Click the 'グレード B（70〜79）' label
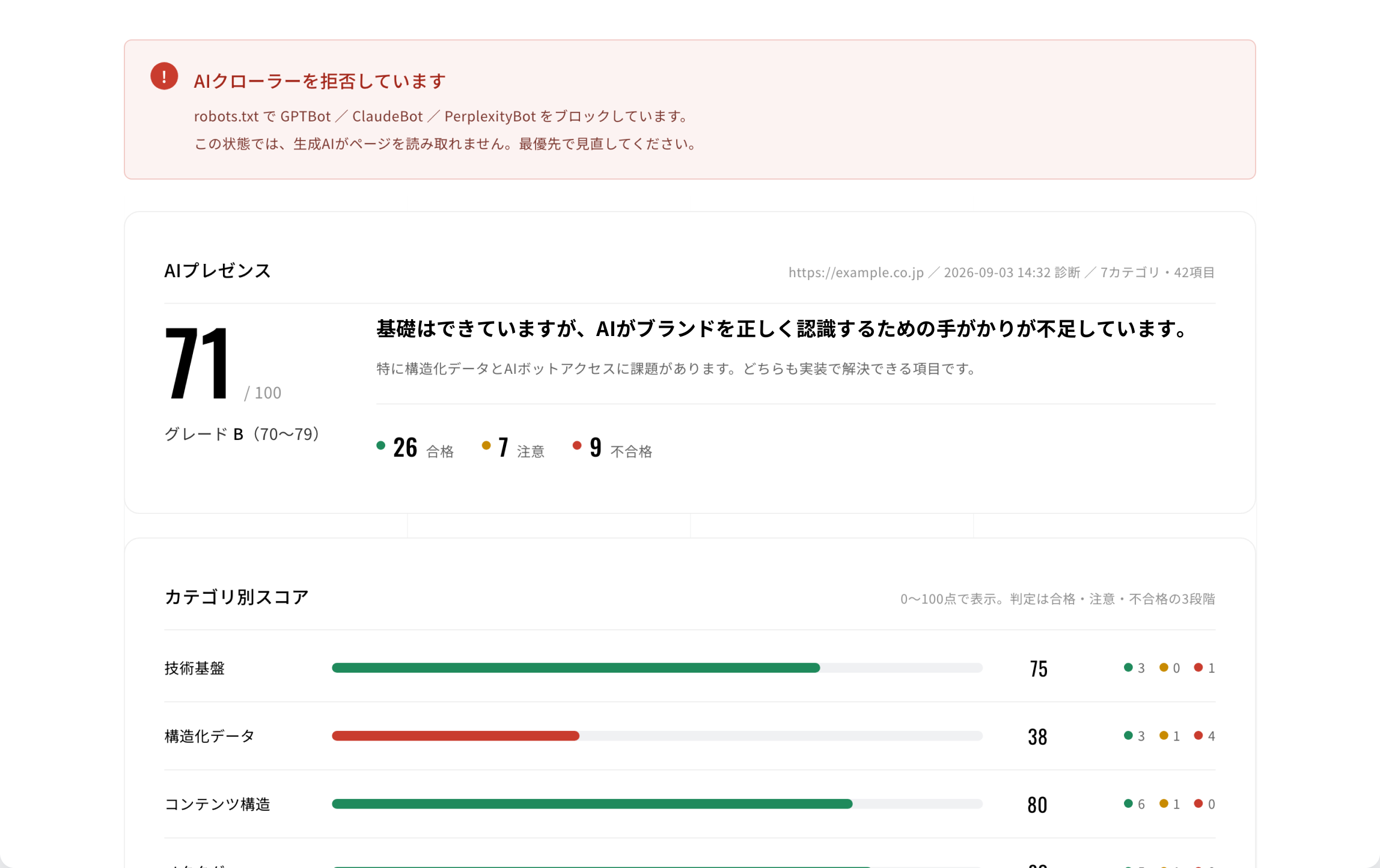1380x868 pixels. [x=242, y=434]
